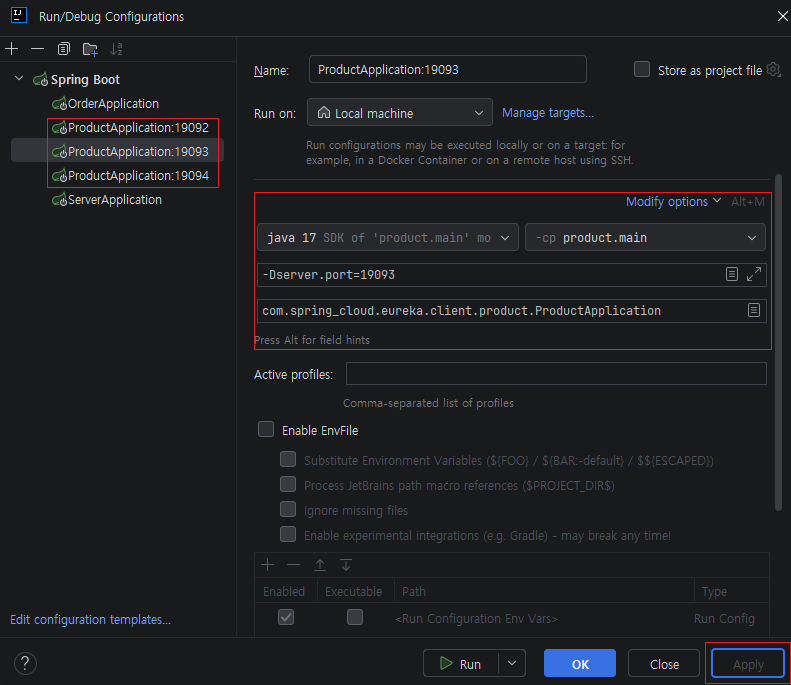Click the Add New Configuration plus icon
The height and width of the screenshot is (685, 791).
point(12,49)
